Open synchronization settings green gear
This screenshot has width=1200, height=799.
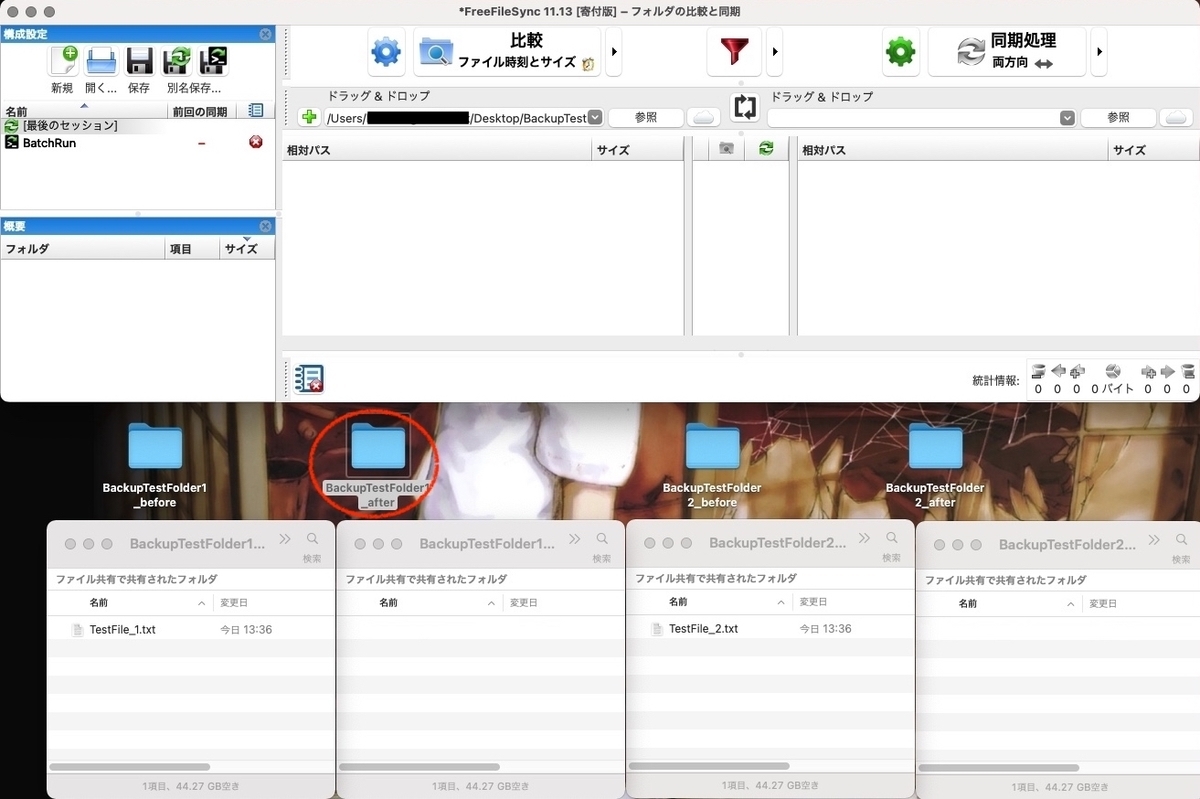pos(901,52)
